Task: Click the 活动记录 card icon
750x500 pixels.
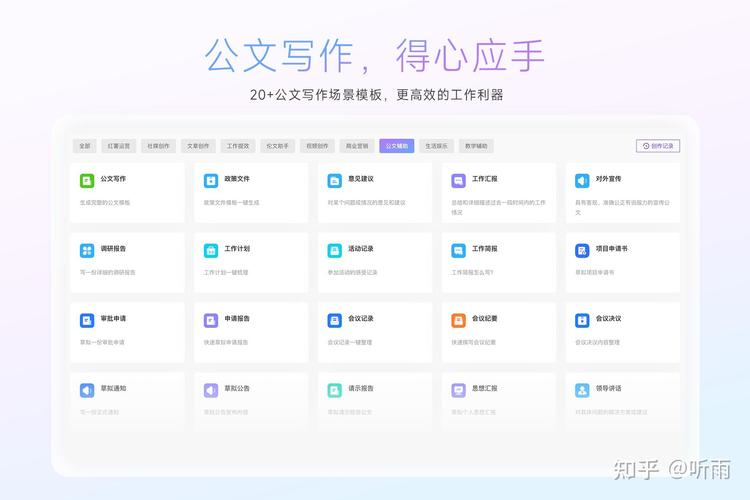Action: (x=334, y=251)
